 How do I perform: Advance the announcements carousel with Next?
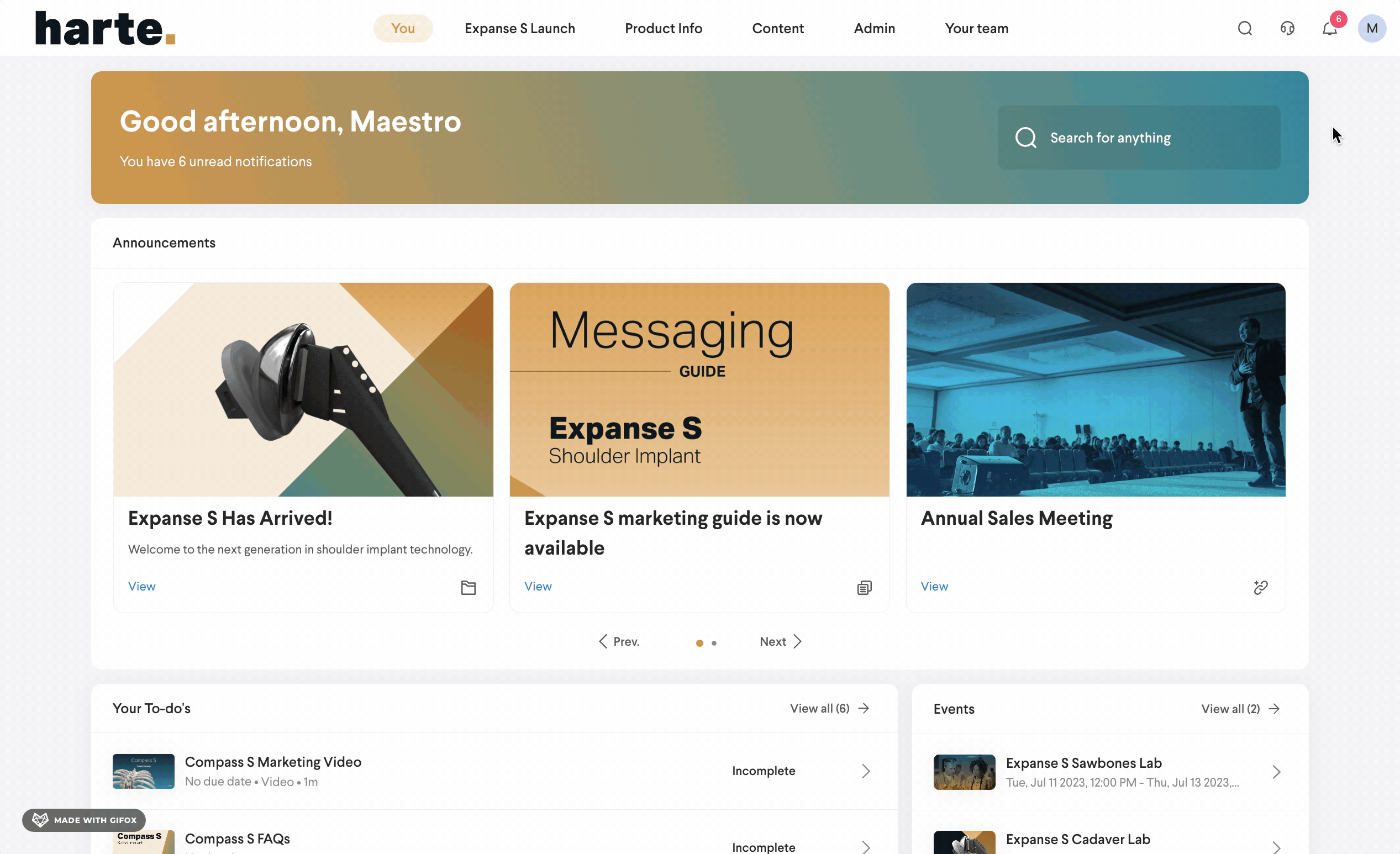pos(779,641)
